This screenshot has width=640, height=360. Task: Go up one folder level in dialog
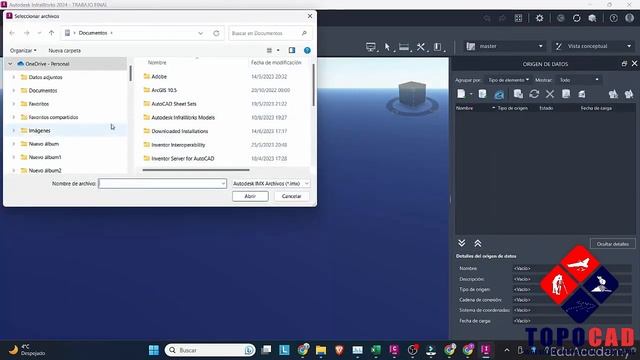click(51, 33)
